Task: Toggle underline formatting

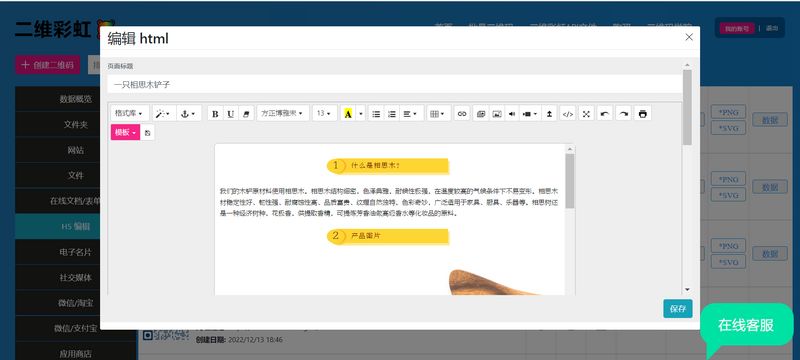Action: [x=231, y=114]
